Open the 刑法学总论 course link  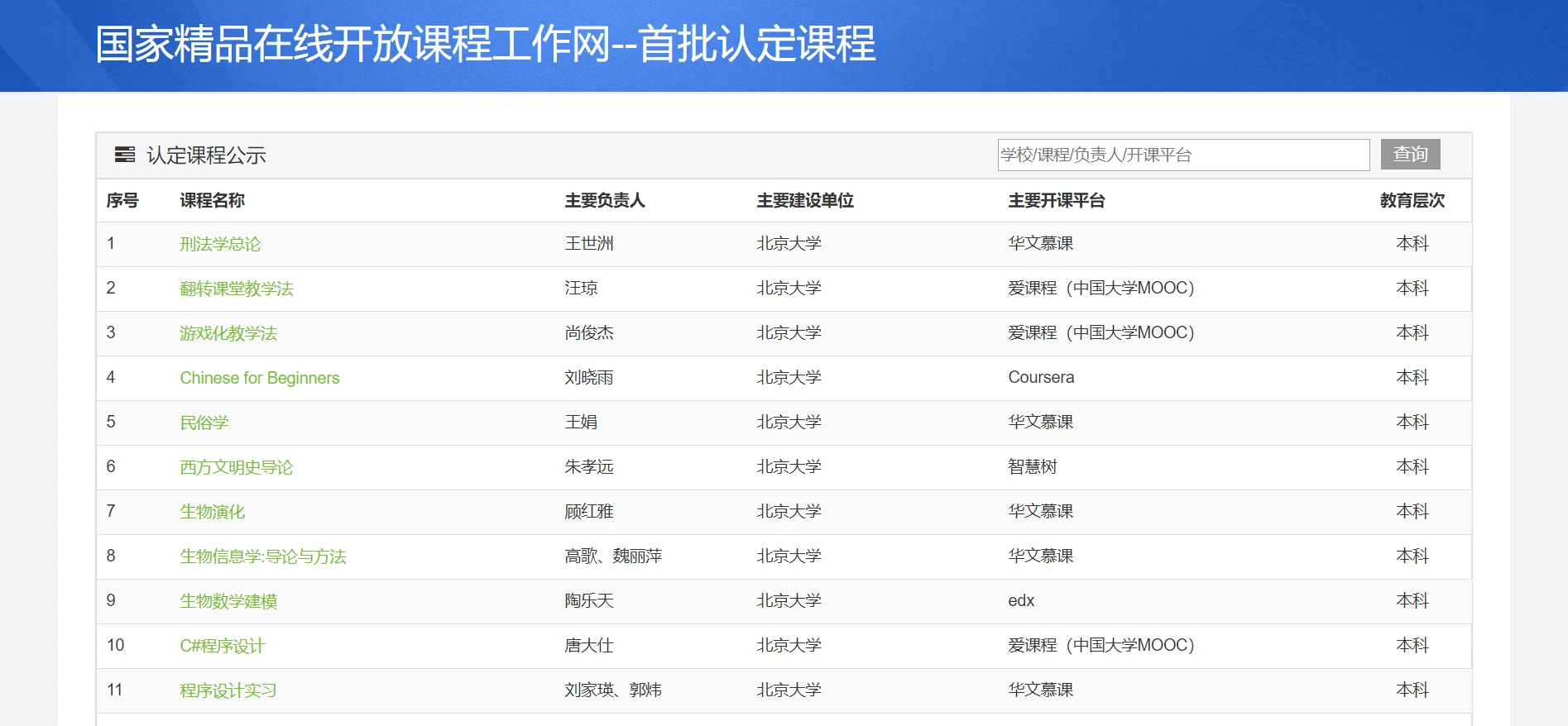click(220, 244)
